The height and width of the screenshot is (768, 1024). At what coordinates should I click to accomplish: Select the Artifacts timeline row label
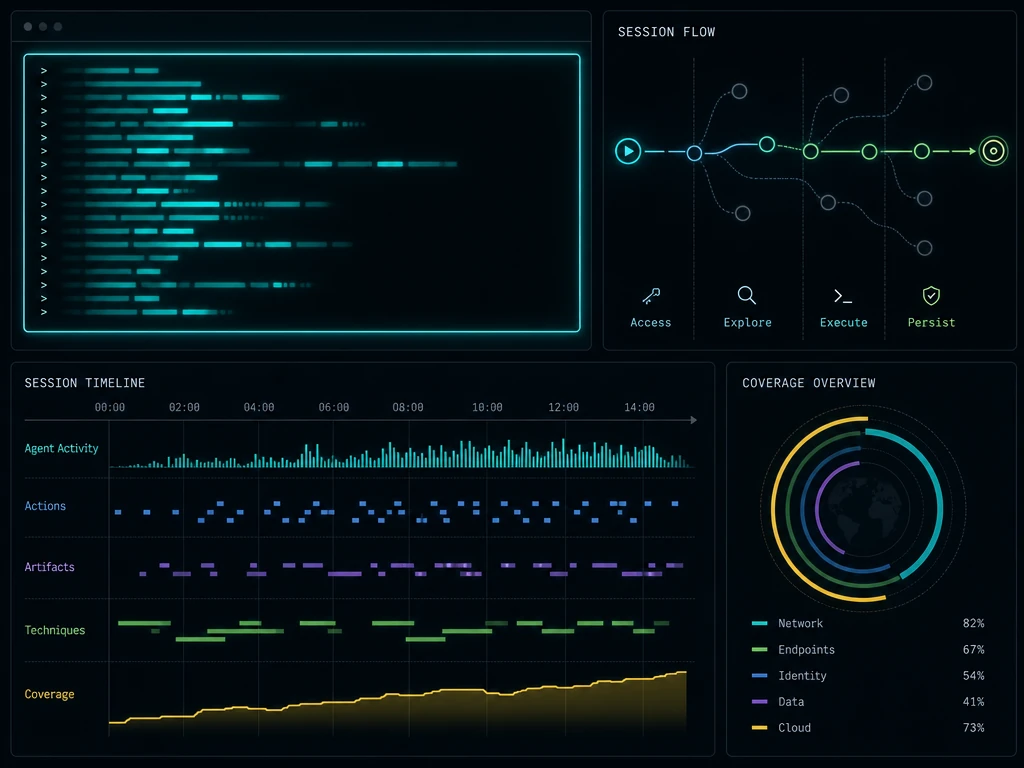coord(50,567)
